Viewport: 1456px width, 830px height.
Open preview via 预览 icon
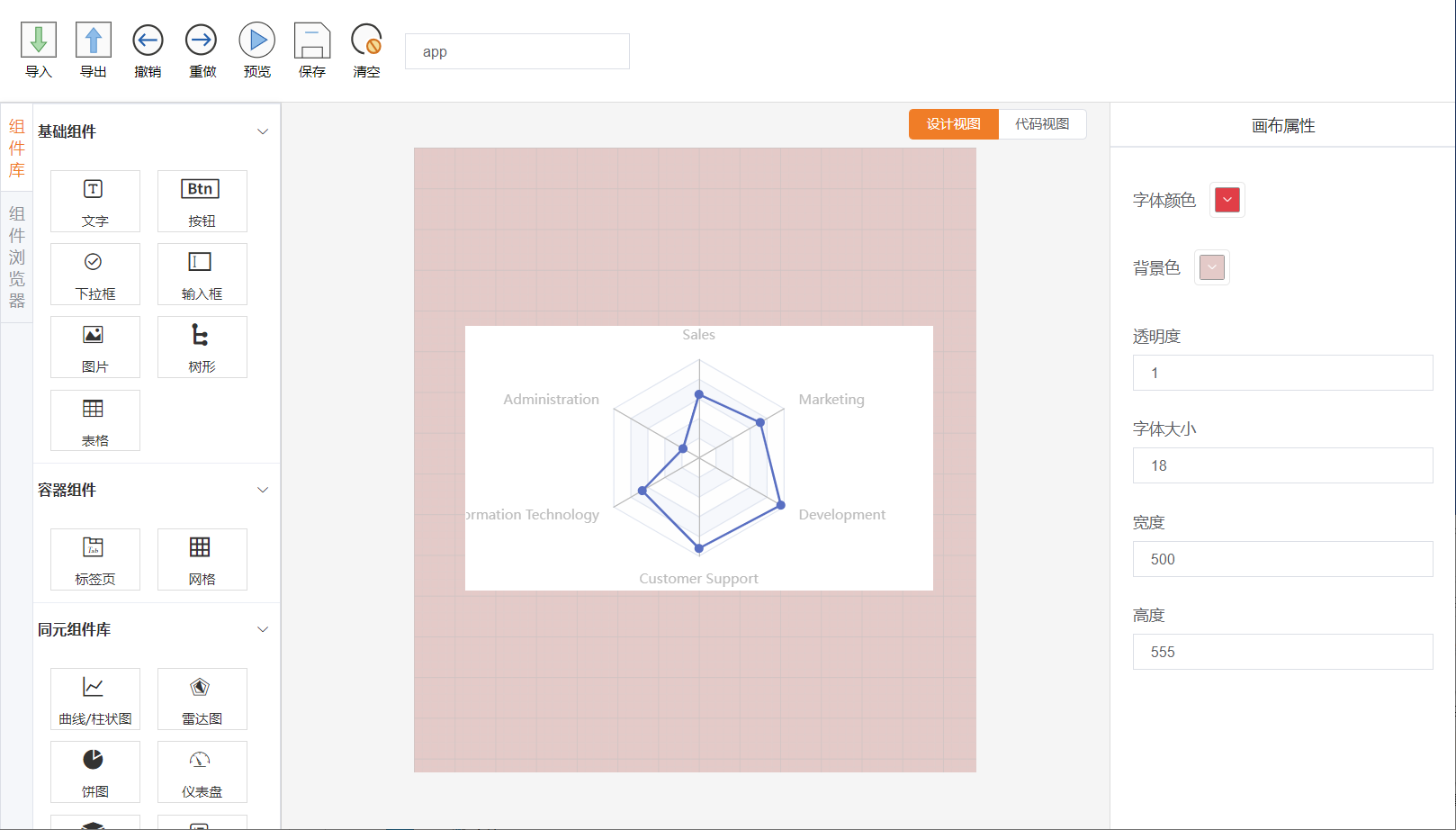pyautogui.click(x=256, y=41)
